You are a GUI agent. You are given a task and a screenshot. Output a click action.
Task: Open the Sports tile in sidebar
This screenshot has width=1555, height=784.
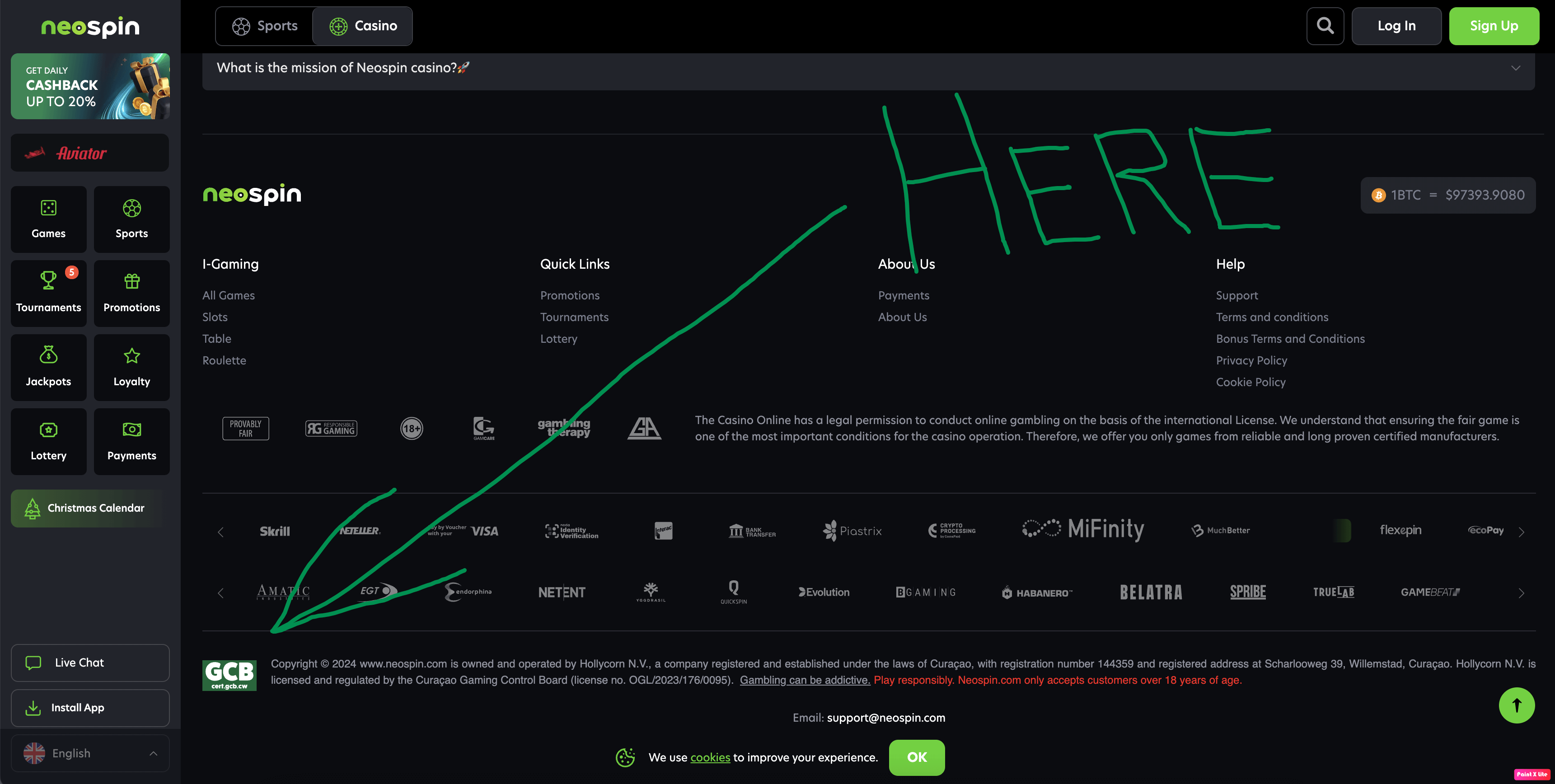tap(131, 219)
